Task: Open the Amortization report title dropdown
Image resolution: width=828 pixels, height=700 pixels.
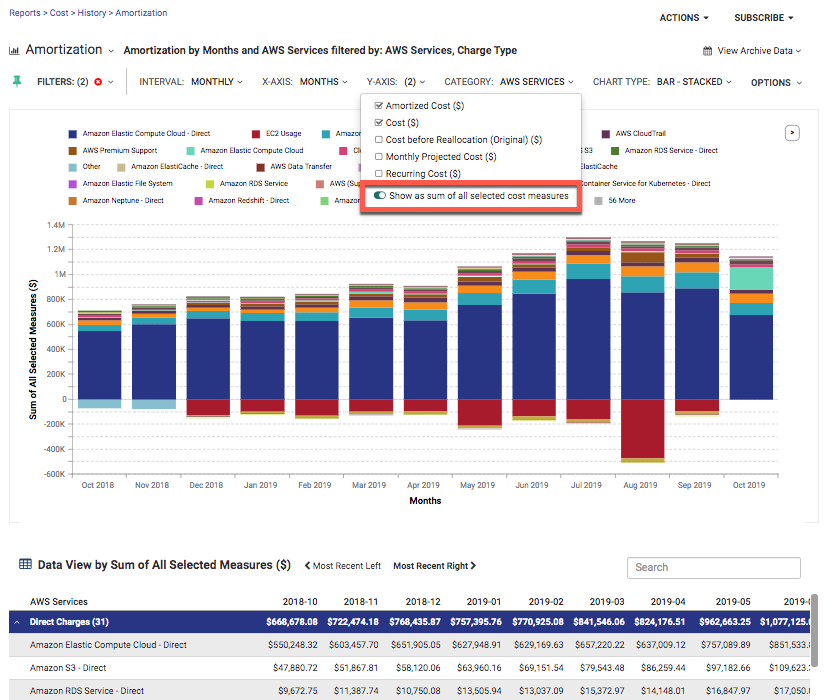Action: point(111,51)
